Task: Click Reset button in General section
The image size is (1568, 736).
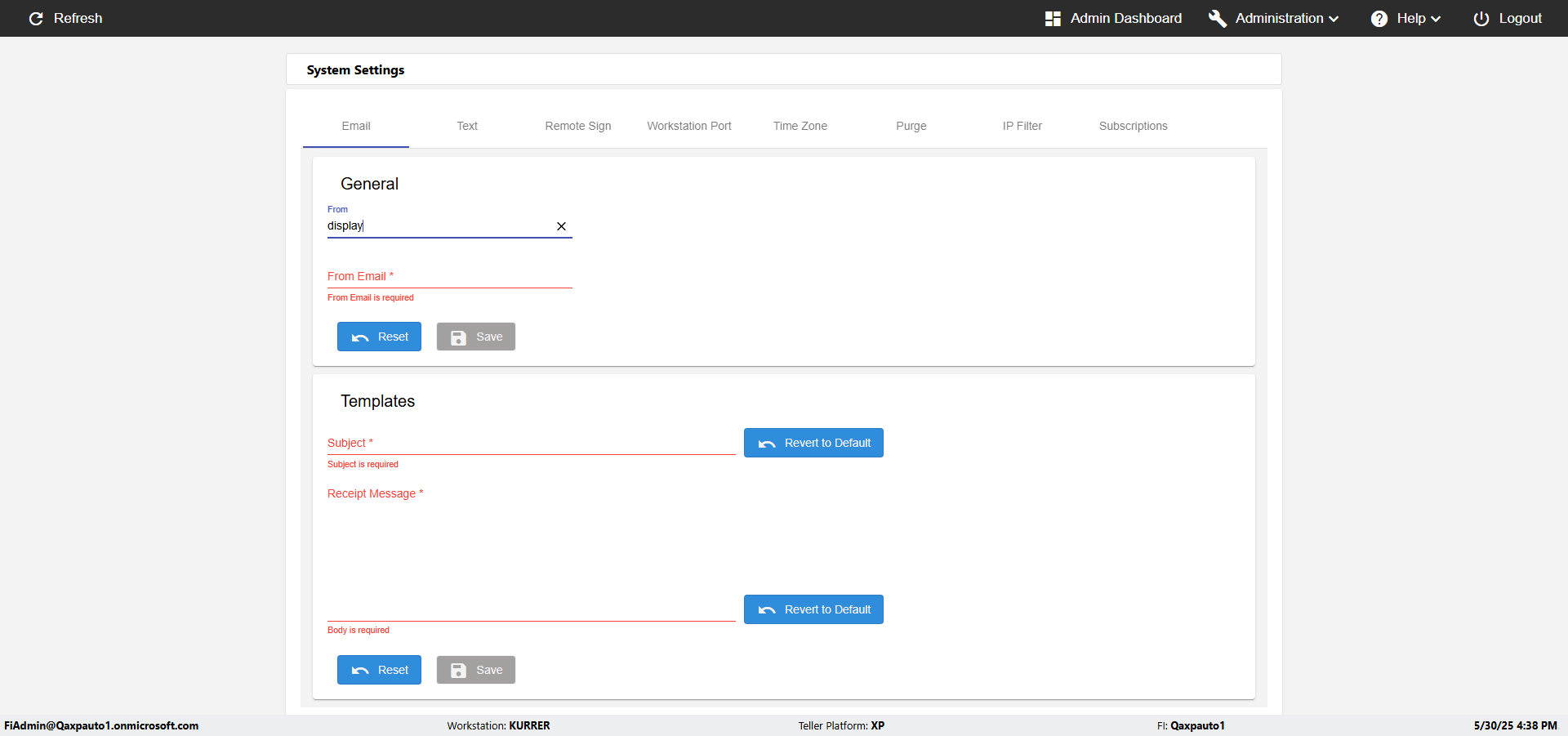Action: pos(379,337)
